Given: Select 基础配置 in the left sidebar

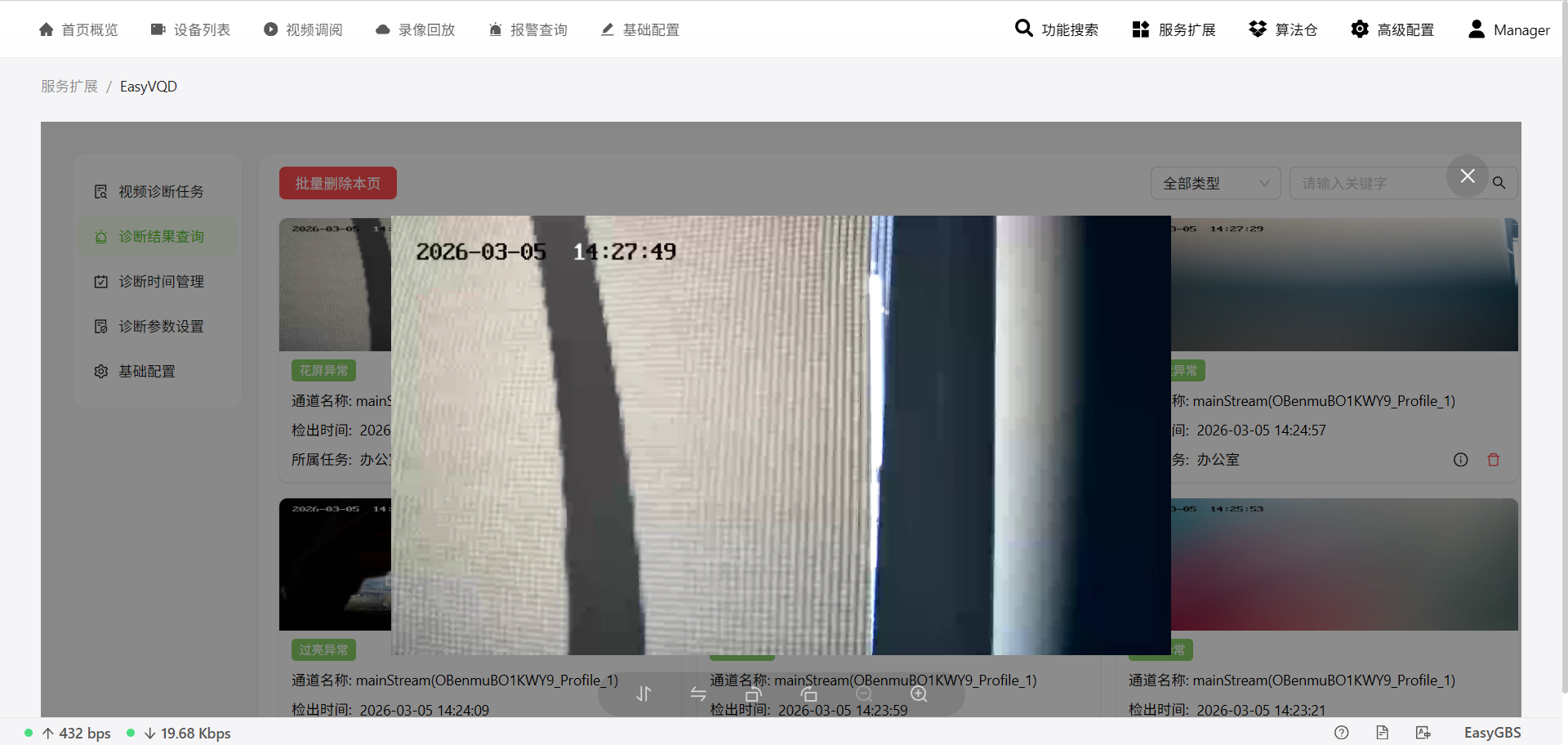Looking at the screenshot, I should (x=158, y=371).
